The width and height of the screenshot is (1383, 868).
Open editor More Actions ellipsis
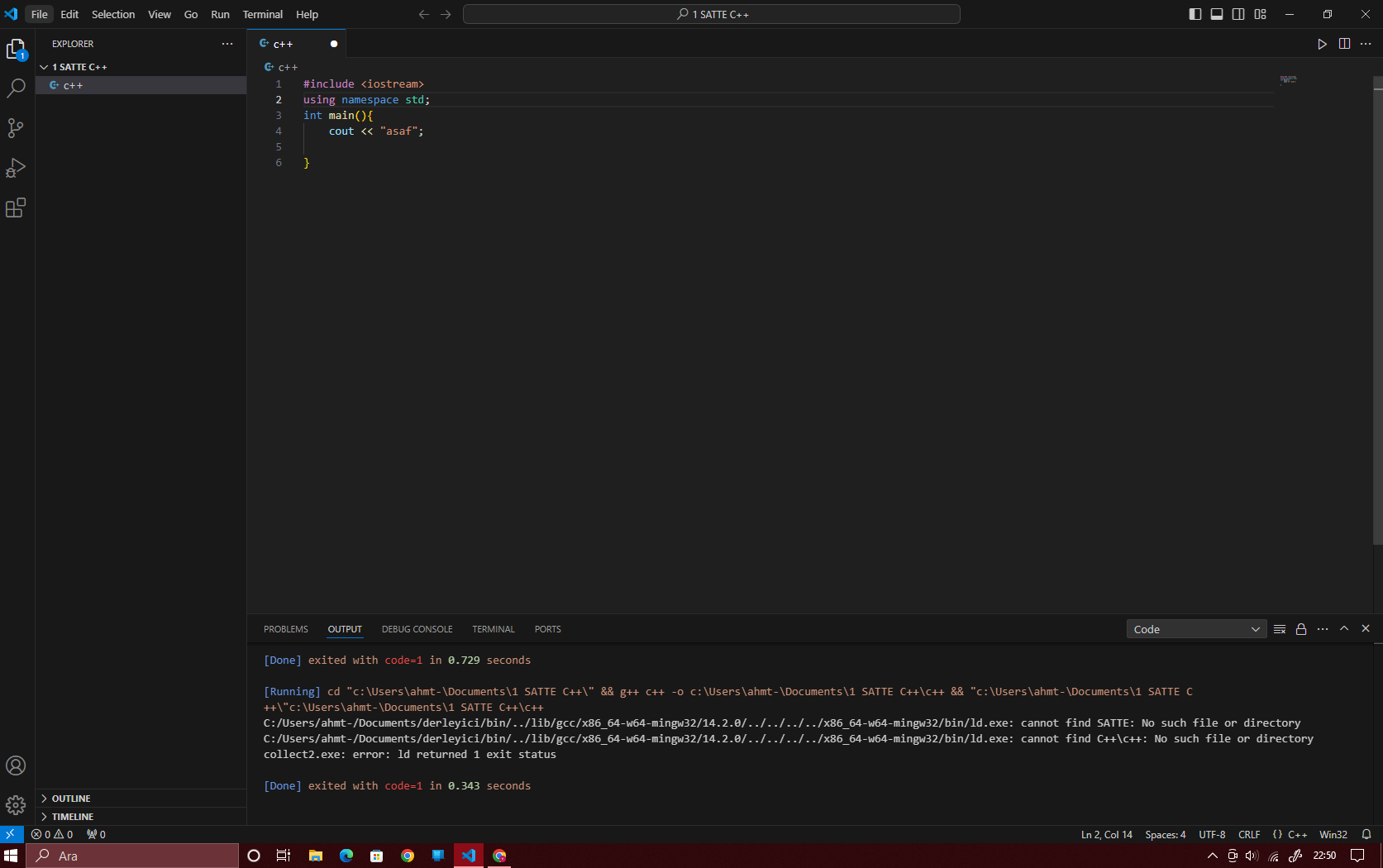(1366, 44)
